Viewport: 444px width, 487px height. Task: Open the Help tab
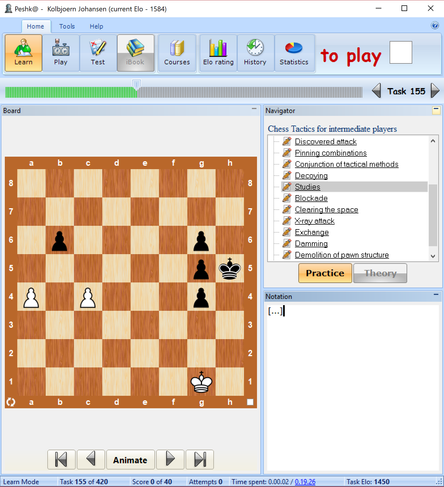[x=96, y=26]
